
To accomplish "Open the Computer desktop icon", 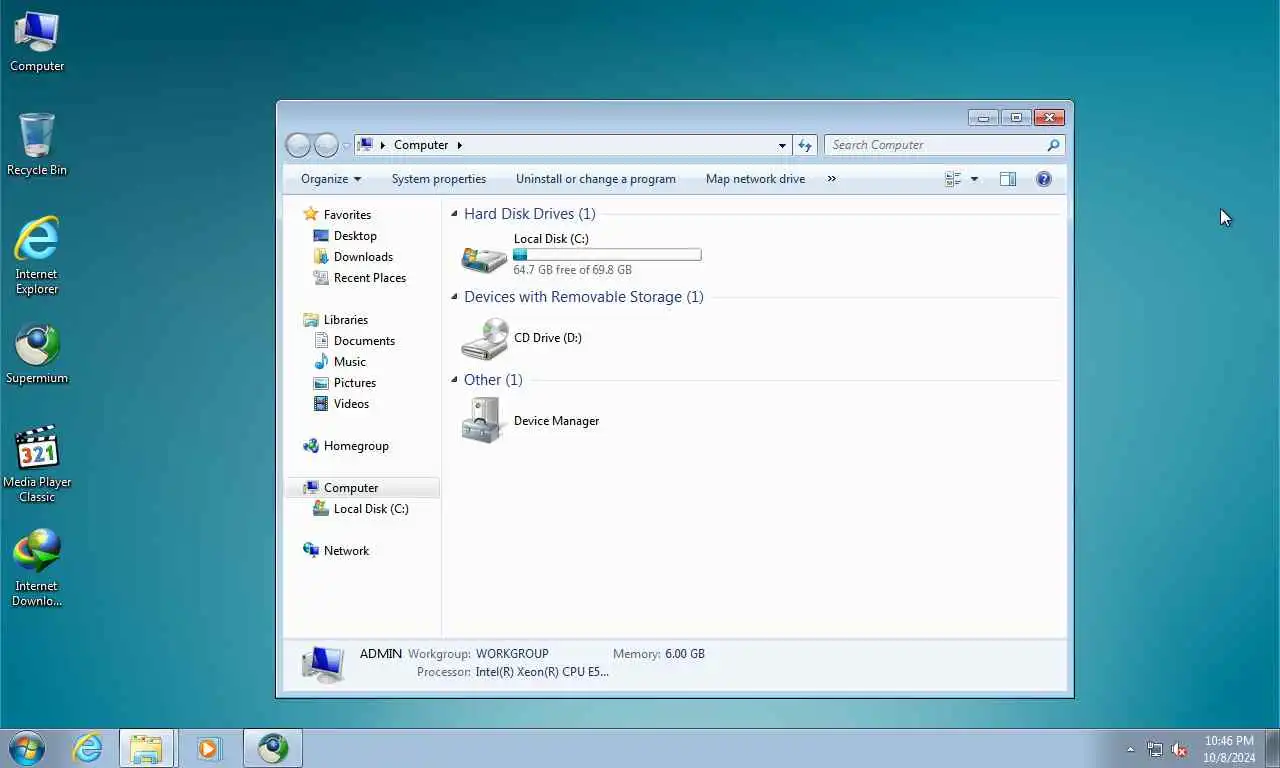I will (x=37, y=41).
